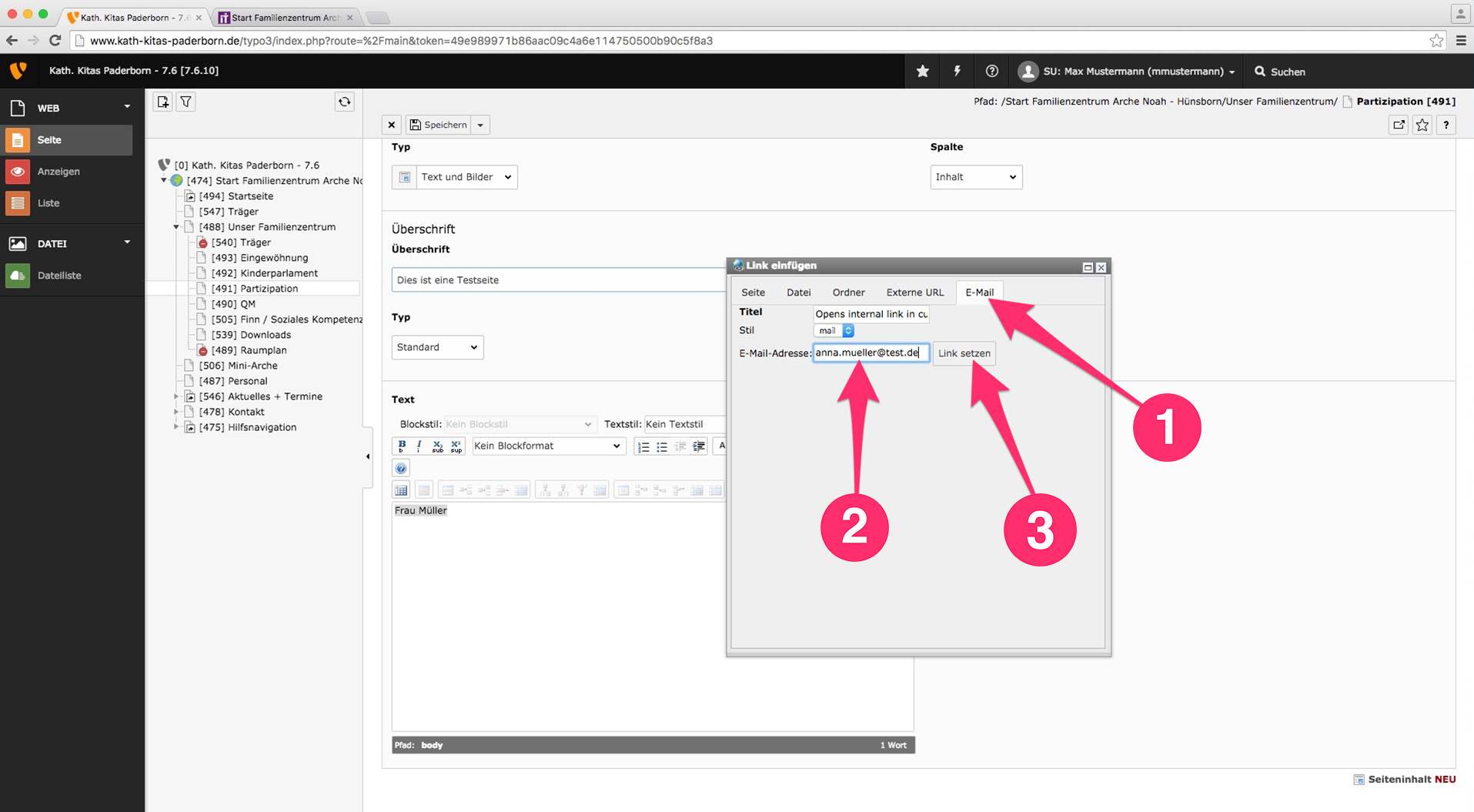
Task: Collapse the Unser Familienzentrum tree node
Action: pos(176,227)
